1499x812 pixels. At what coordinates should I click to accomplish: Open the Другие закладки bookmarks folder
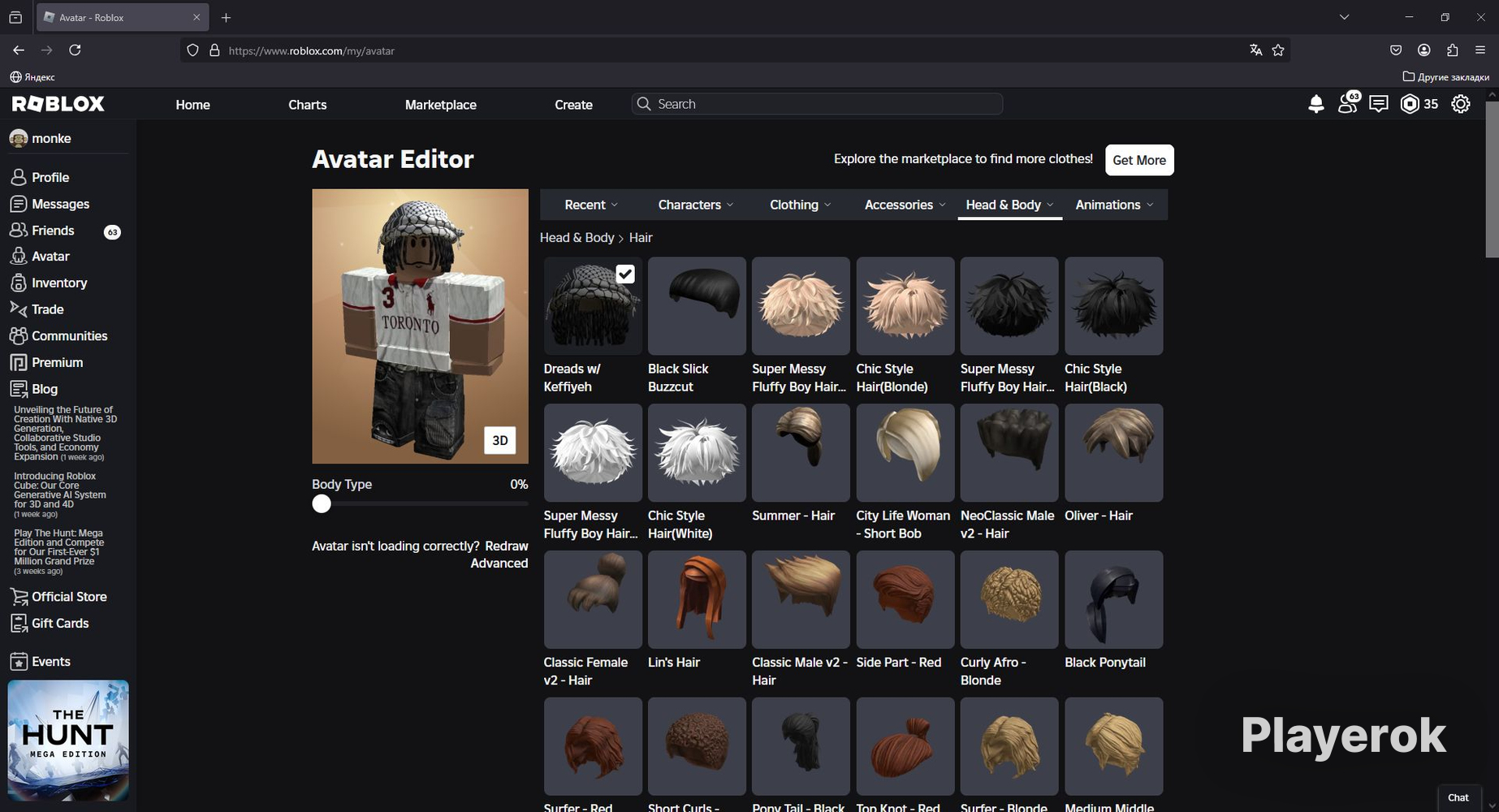point(1446,76)
